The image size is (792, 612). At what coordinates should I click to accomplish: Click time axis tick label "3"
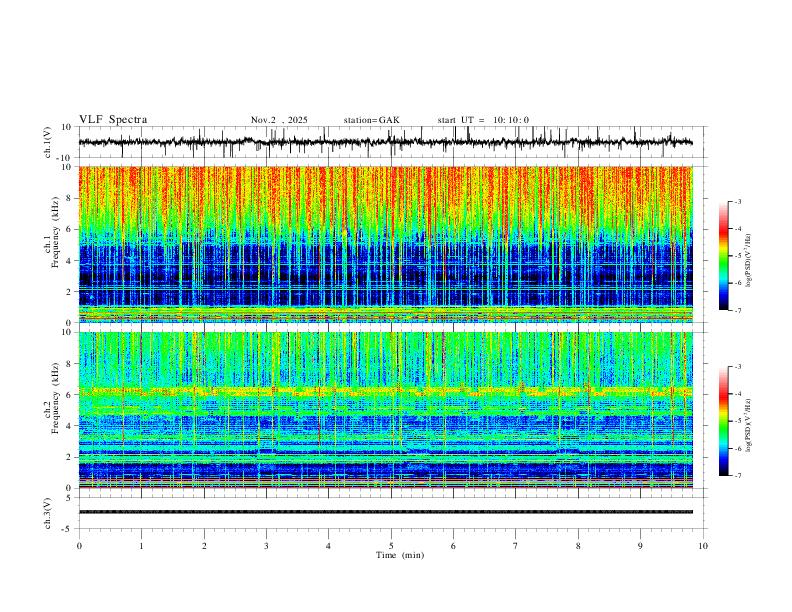(266, 546)
